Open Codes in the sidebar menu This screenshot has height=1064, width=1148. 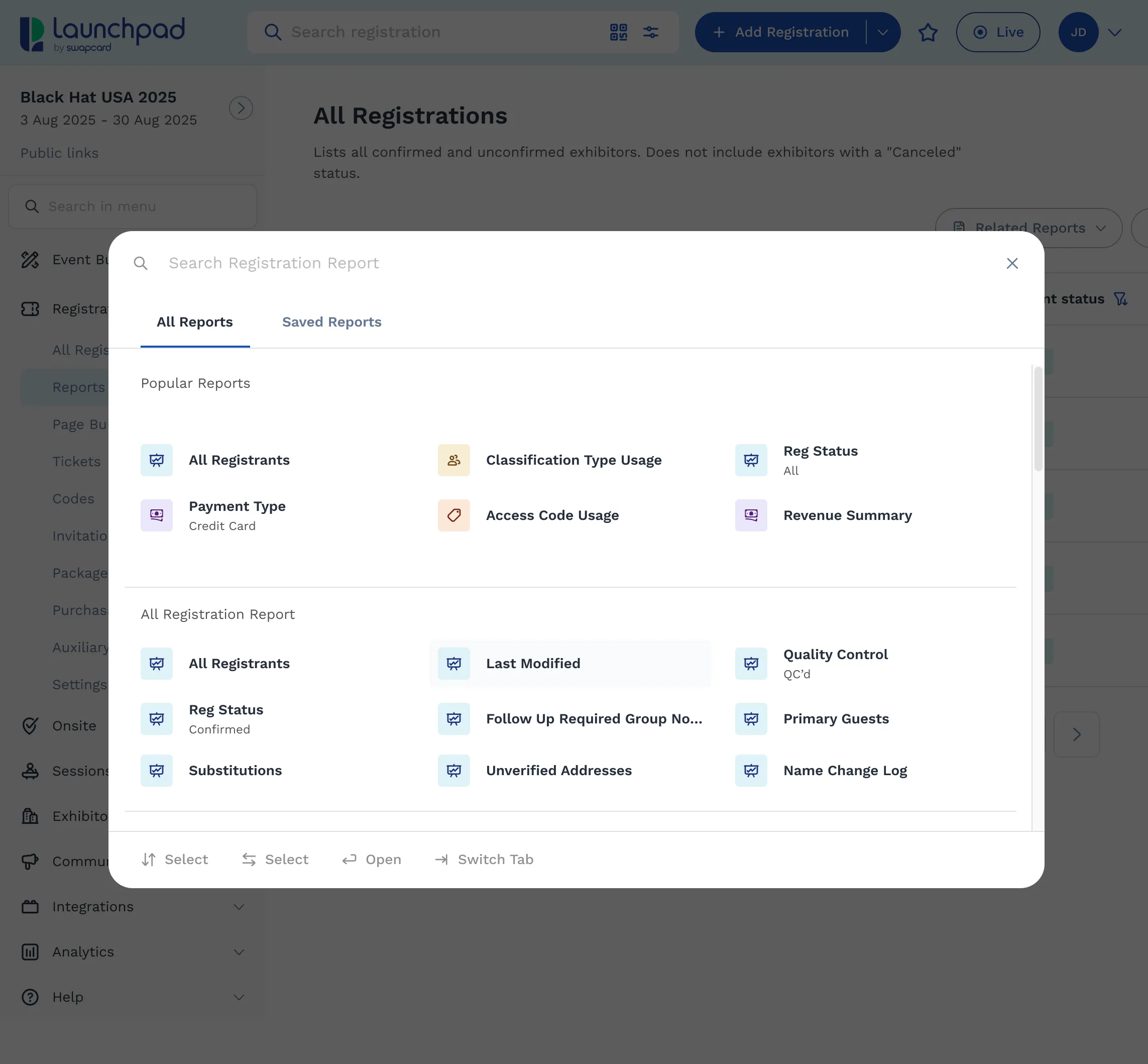pyautogui.click(x=73, y=499)
